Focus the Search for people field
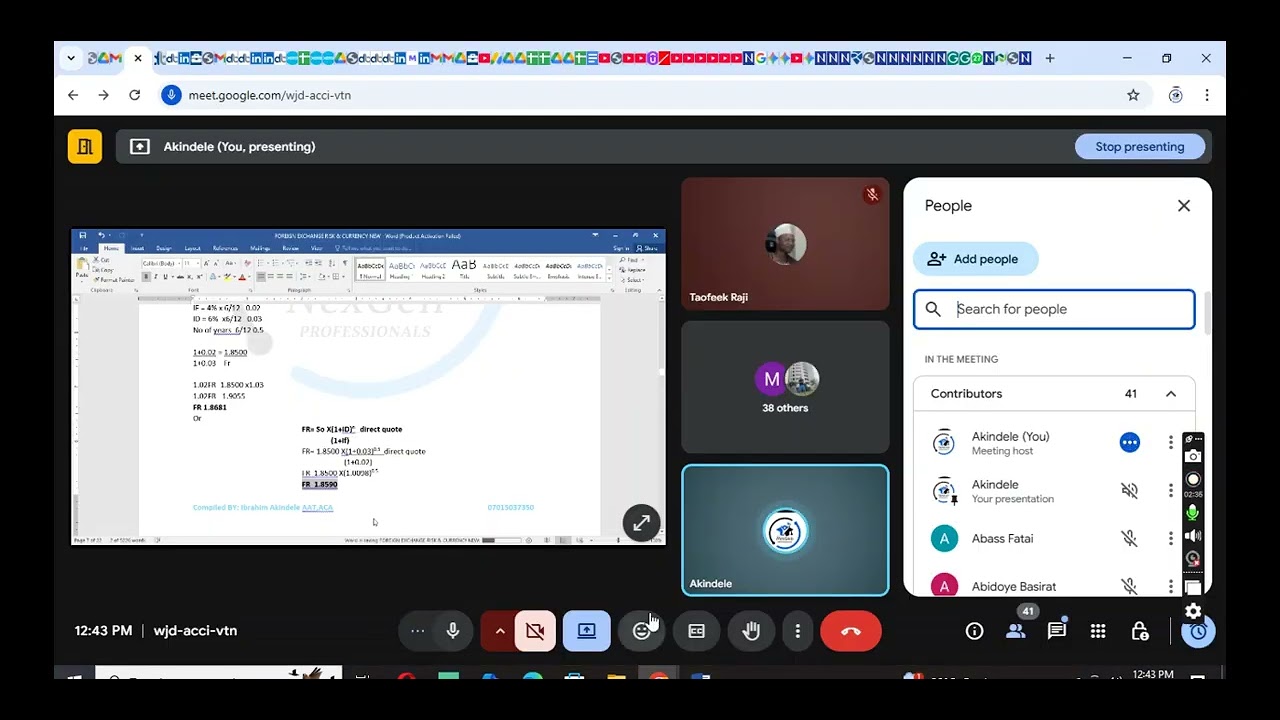 tap(1054, 309)
